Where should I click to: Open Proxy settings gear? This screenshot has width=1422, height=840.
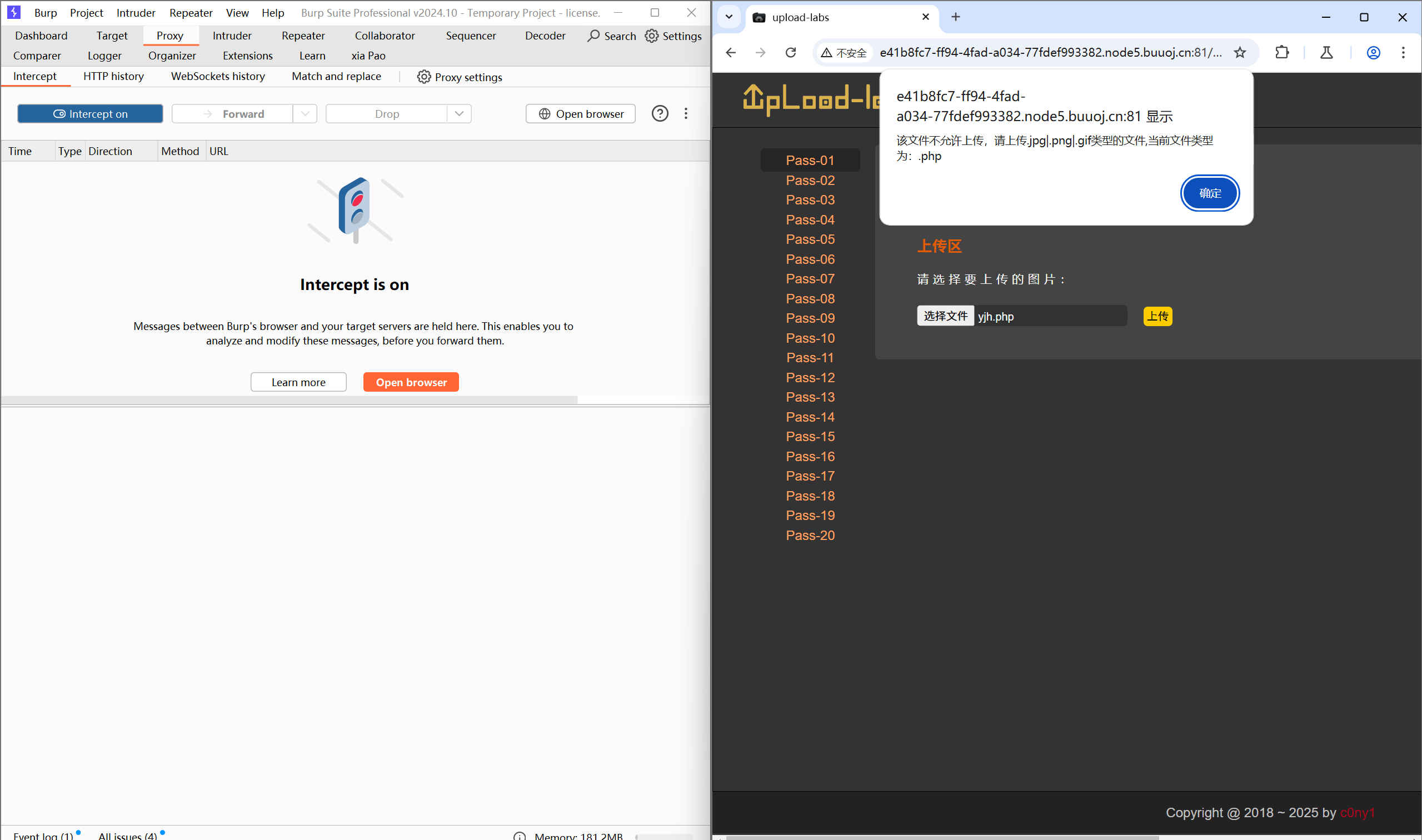(x=423, y=77)
